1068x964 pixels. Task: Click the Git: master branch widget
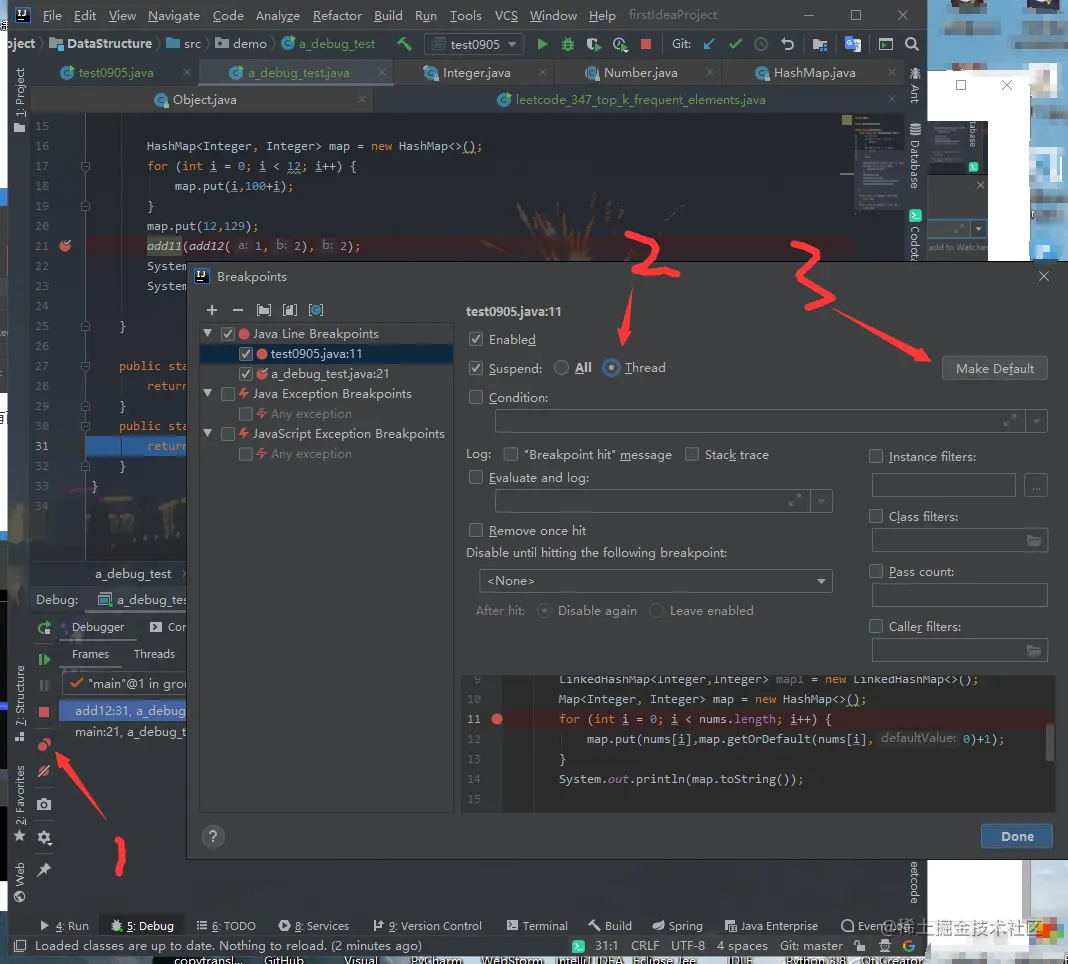pos(811,946)
